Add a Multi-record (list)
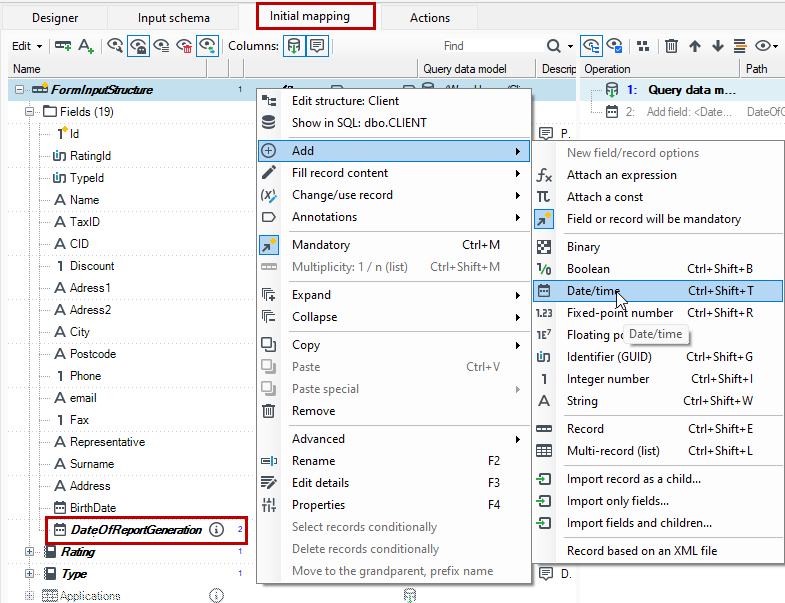This screenshot has width=785, height=603. [658, 451]
